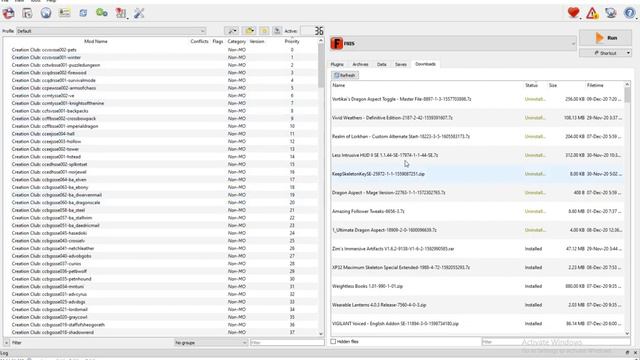Click the create backup icon beside Active
This screenshot has width=640, height=360.
[277, 31]
